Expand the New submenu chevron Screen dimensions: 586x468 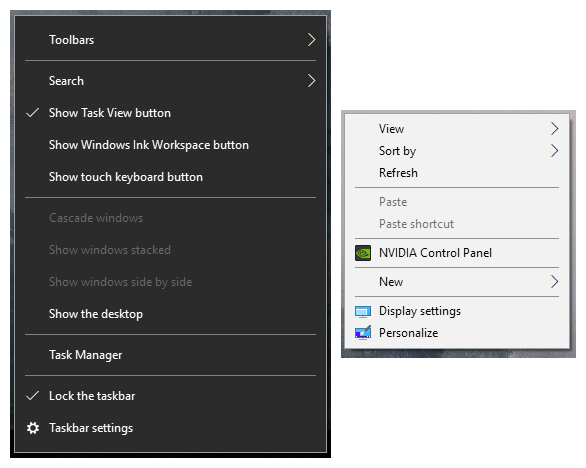(555, 282)
